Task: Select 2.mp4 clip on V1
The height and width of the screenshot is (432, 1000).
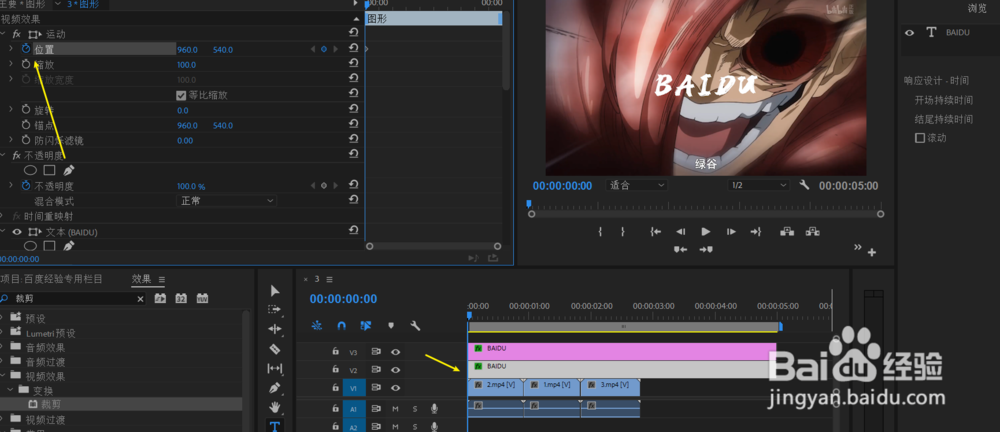Action: pos(496,387)
